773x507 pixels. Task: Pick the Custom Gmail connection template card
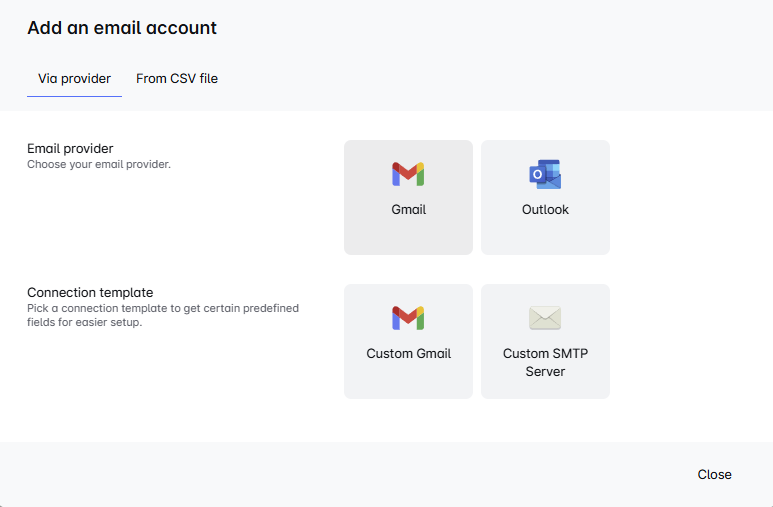(x=408, y=341)
